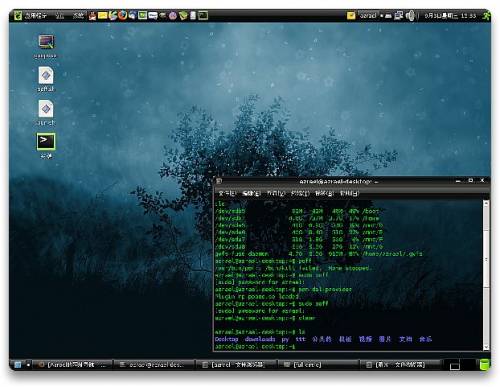
Task: Open the Tabs menu in the terminal window
Action: point(324,193)
